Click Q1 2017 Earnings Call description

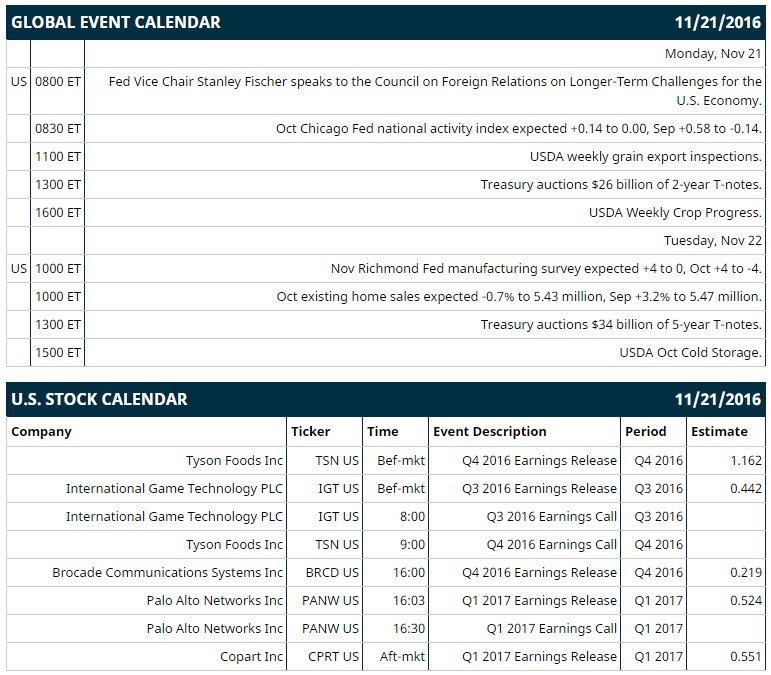(551, 629)
